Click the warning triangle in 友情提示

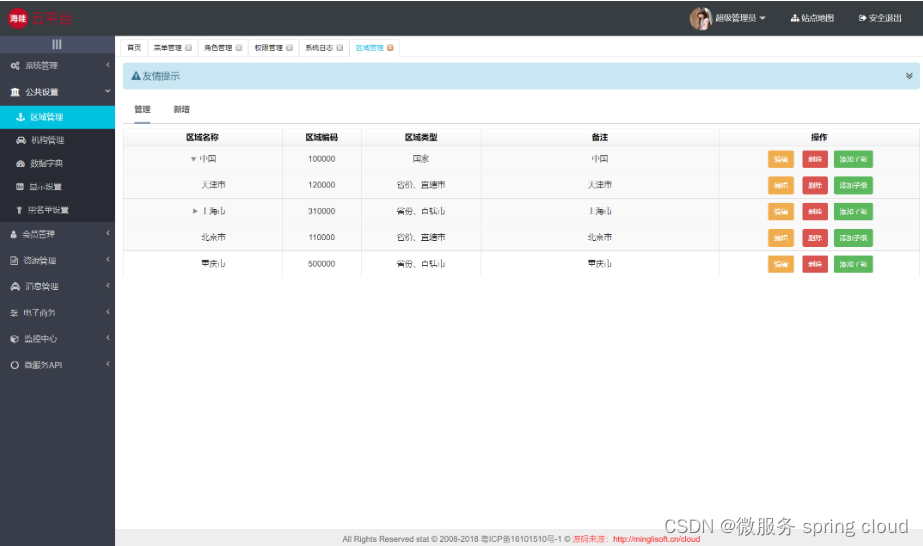click(136, 76)
